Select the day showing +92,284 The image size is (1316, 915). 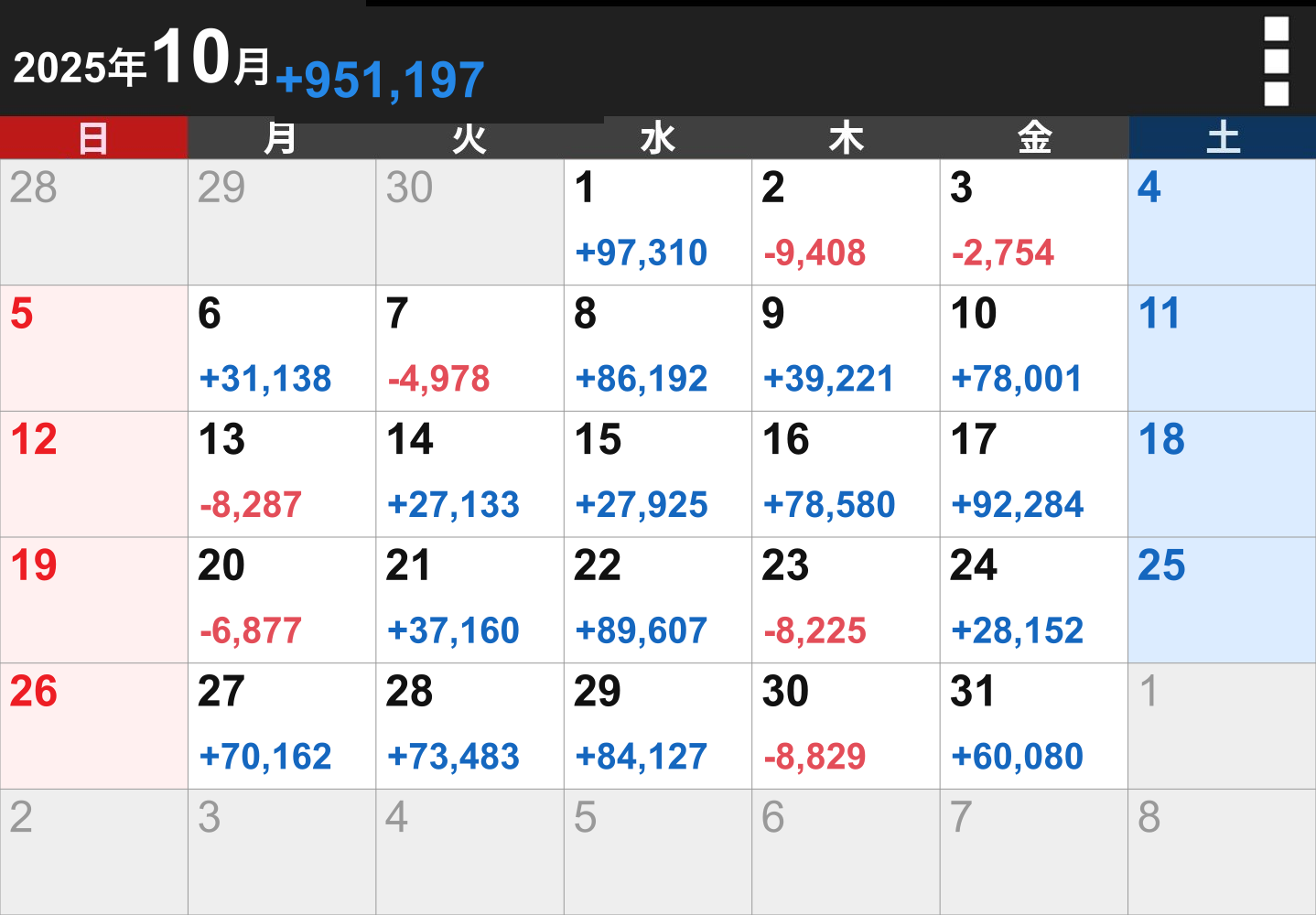tap(1034, 474)
